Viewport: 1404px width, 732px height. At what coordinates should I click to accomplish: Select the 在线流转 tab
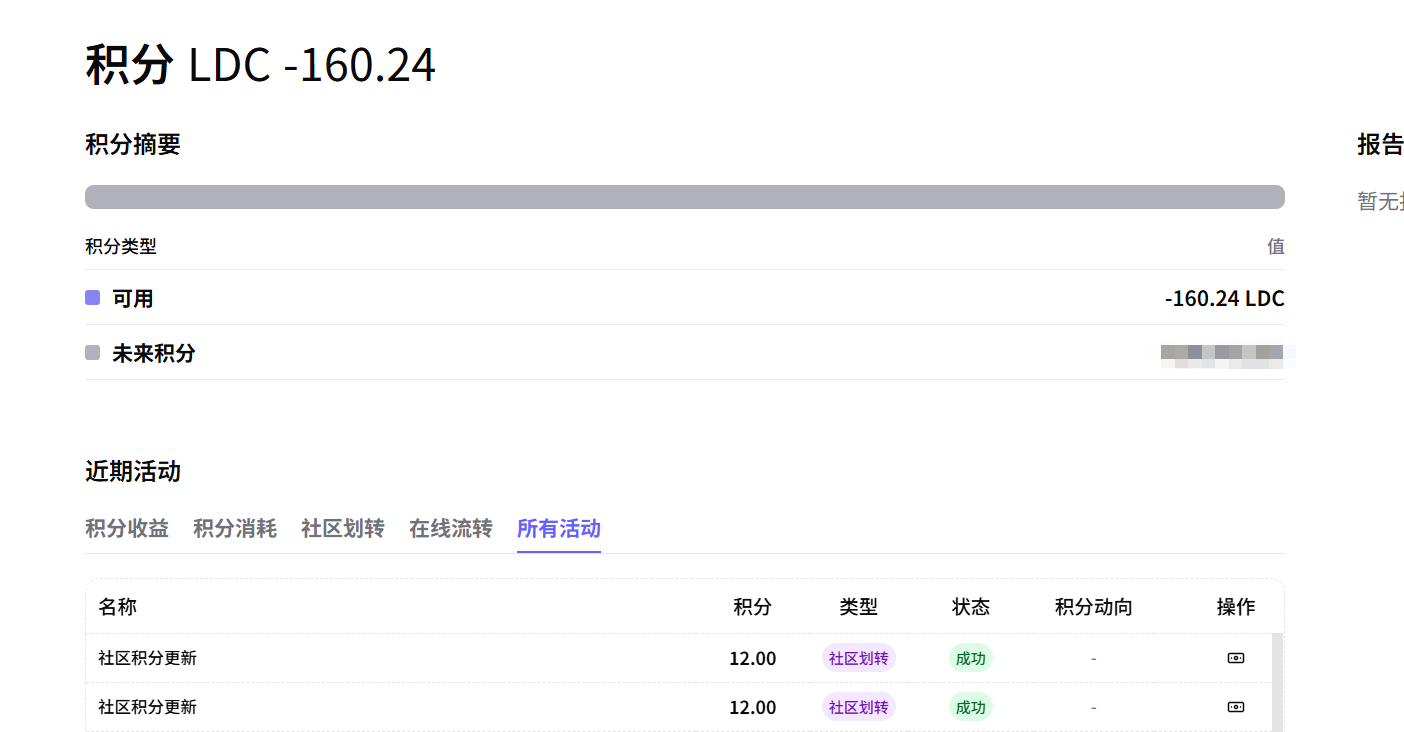[x=451, y=528]
